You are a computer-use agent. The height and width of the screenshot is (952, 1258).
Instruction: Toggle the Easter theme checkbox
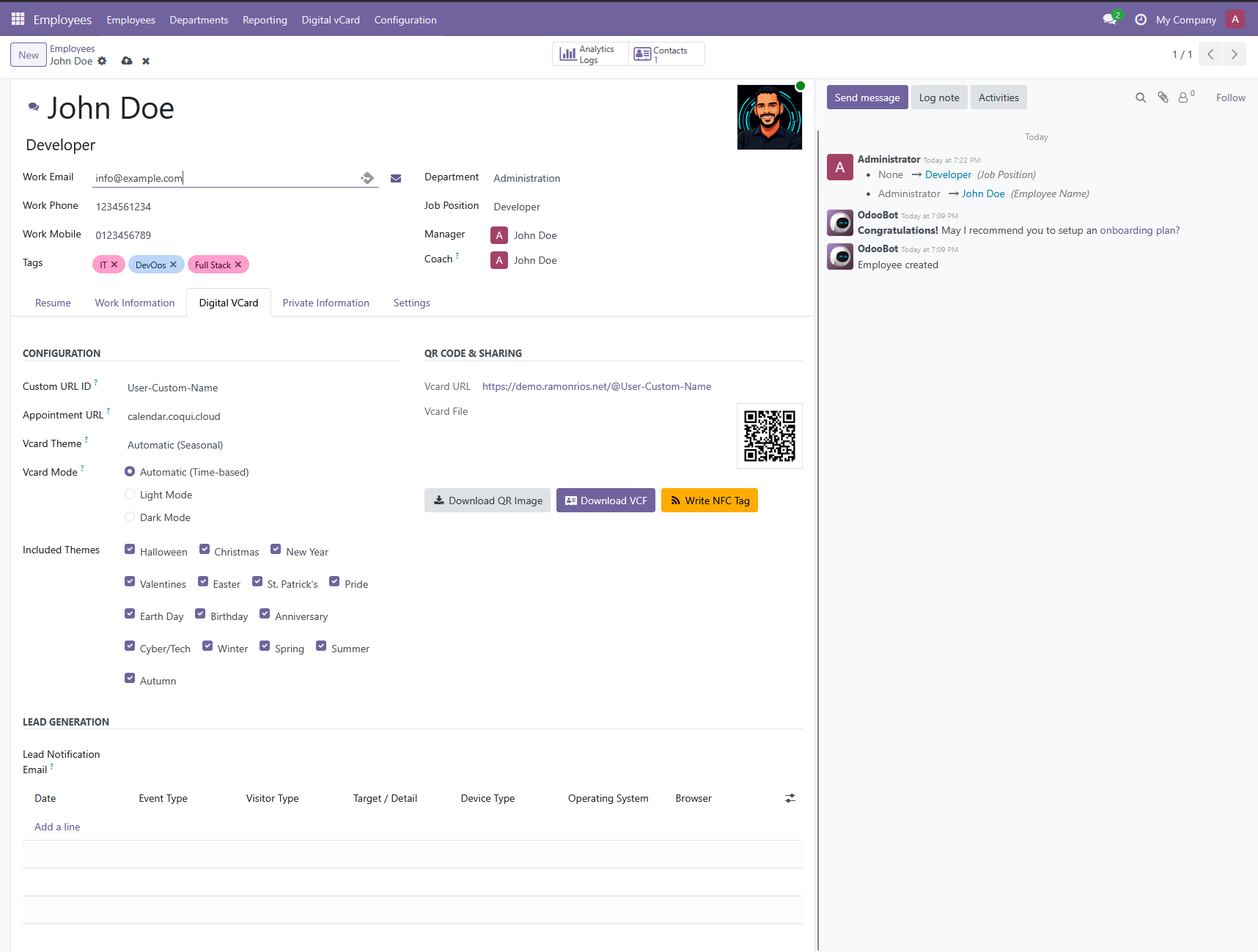(203, 581)
